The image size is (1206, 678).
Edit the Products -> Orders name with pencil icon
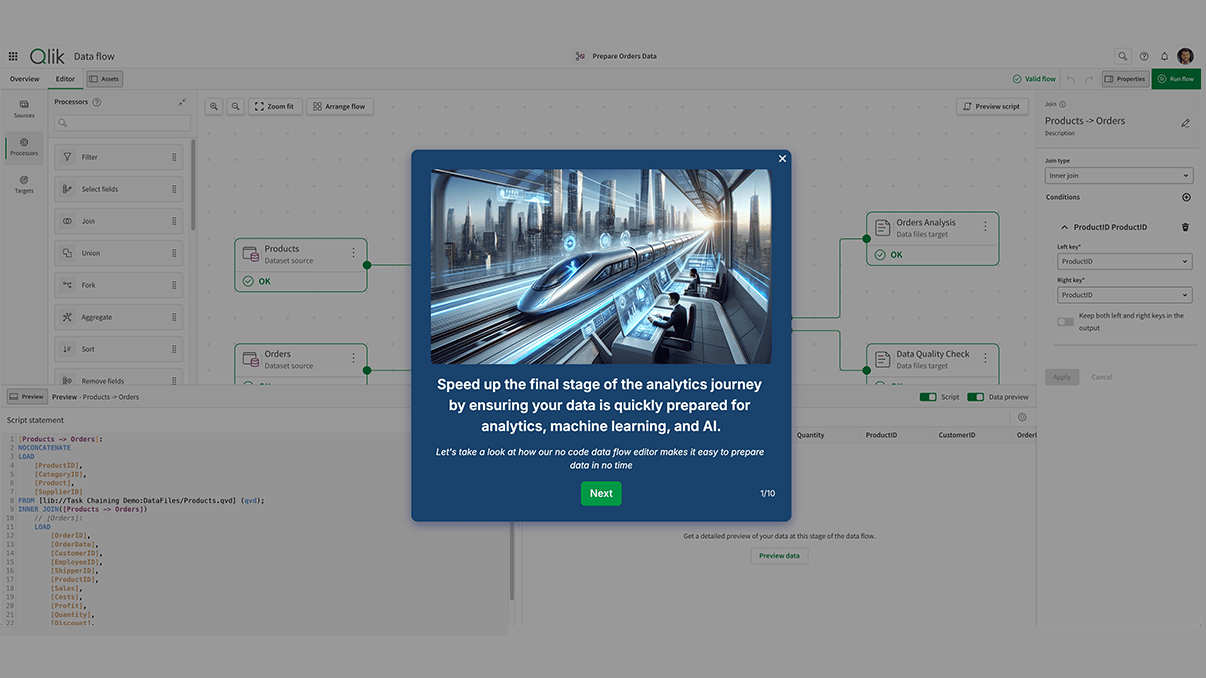tap(1185, 122)
